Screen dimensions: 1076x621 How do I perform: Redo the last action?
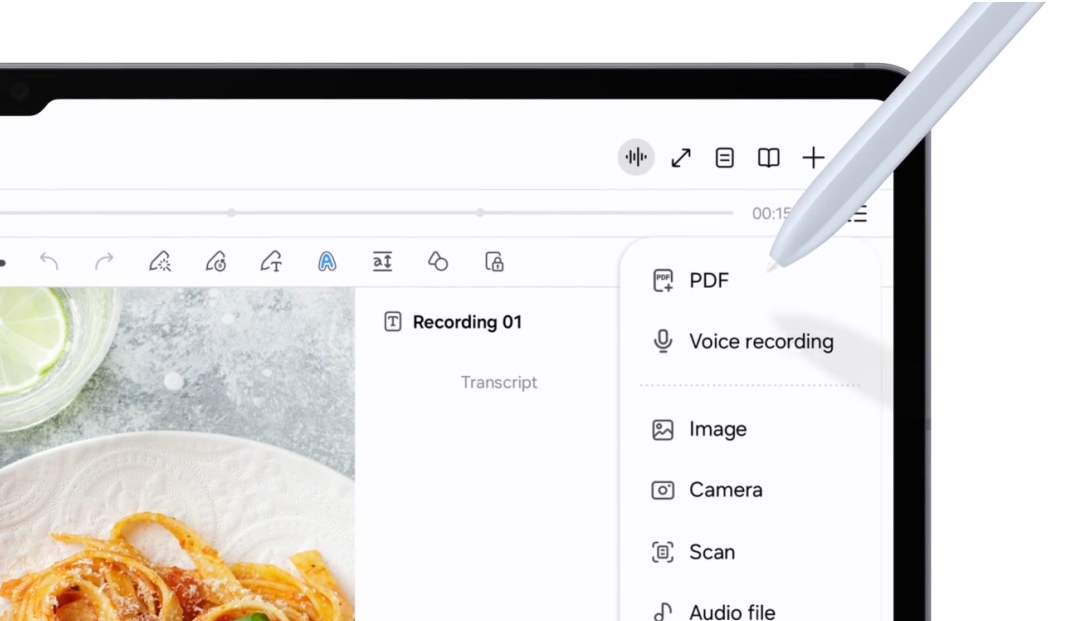pos(104,261)
